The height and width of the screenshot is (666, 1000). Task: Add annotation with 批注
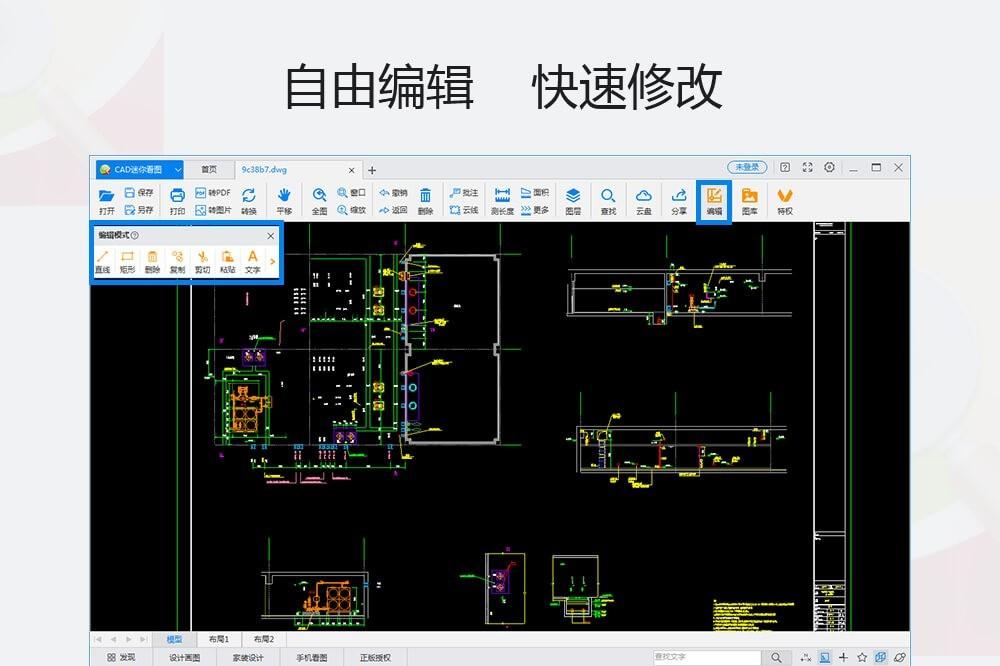pos(464,192)
